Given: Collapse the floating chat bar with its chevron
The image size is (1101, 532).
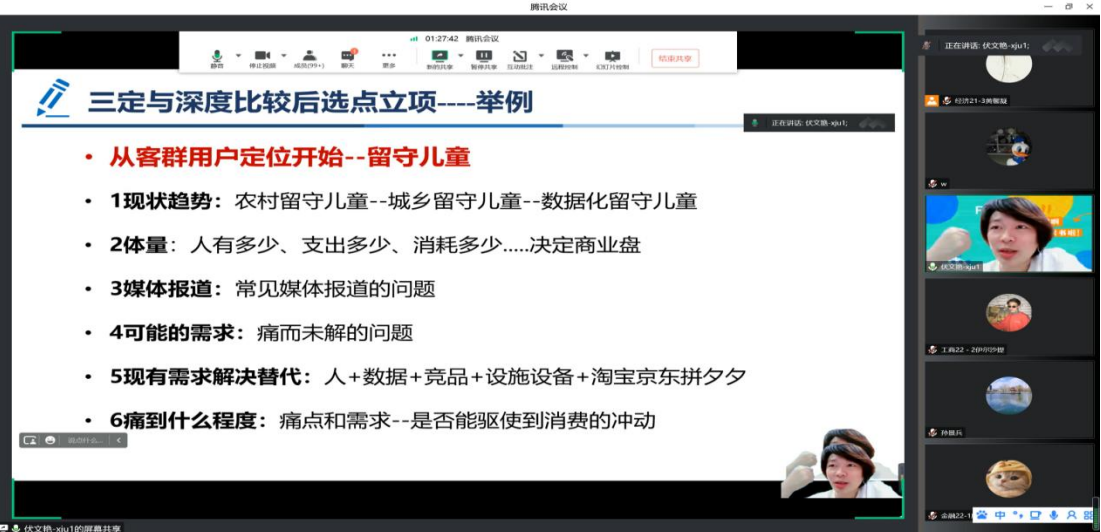Looking at the screenshot, I should point(118,440).
